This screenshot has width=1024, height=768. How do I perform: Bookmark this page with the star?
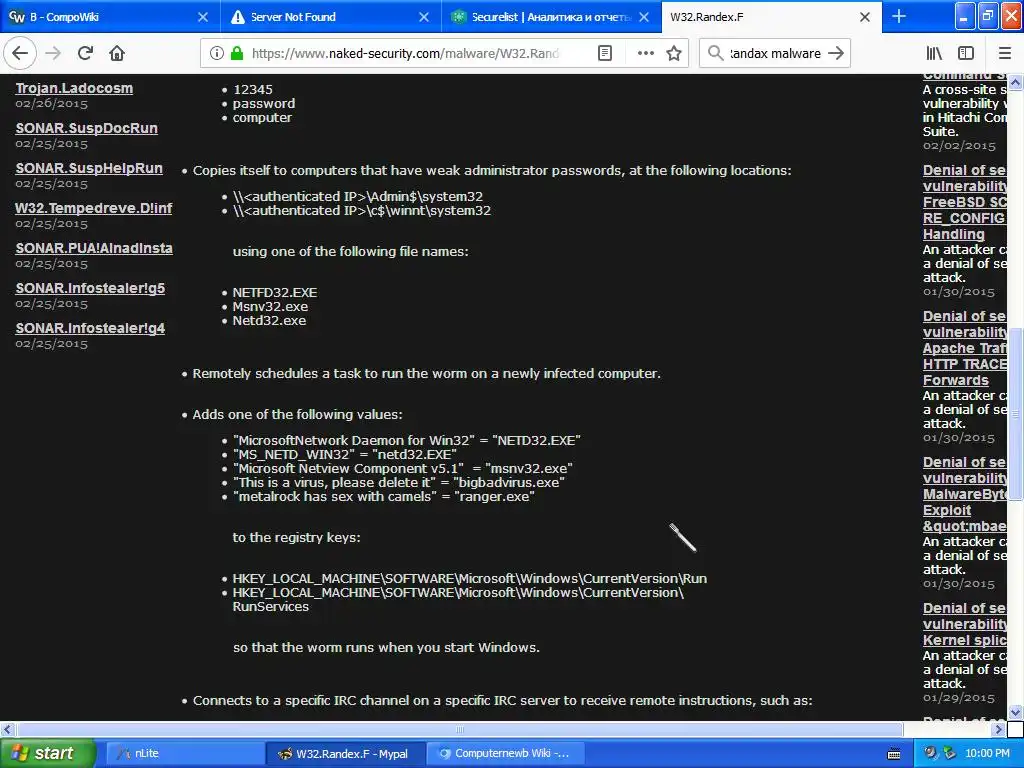674,53
